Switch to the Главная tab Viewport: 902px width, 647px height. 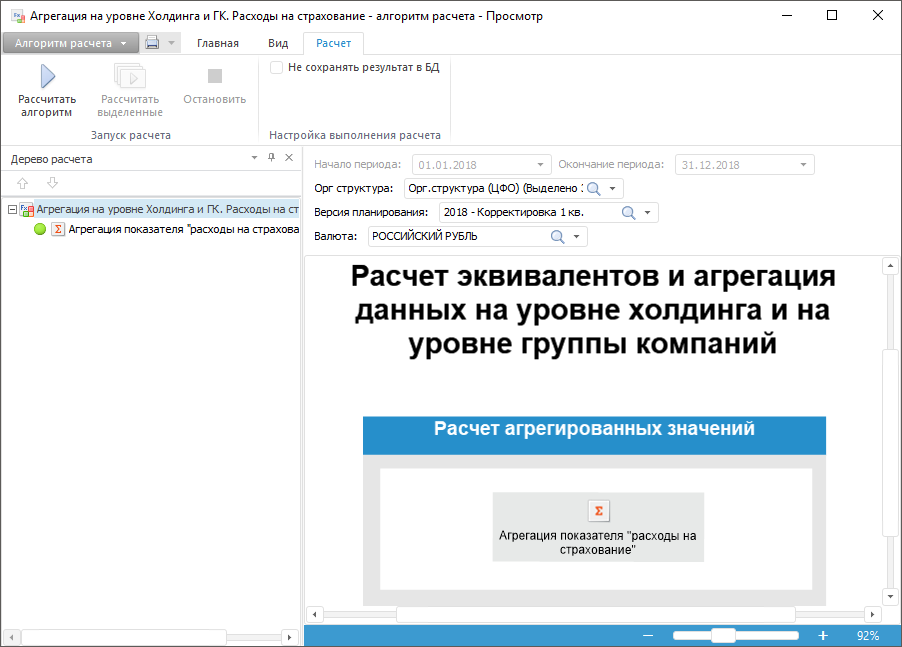click(x=217, y=43)
